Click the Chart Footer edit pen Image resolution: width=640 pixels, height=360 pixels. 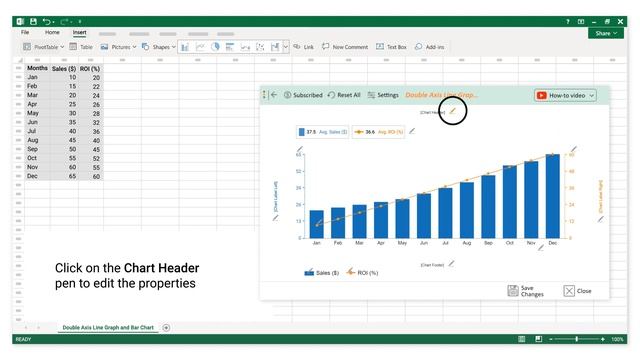tap(451, 264)
